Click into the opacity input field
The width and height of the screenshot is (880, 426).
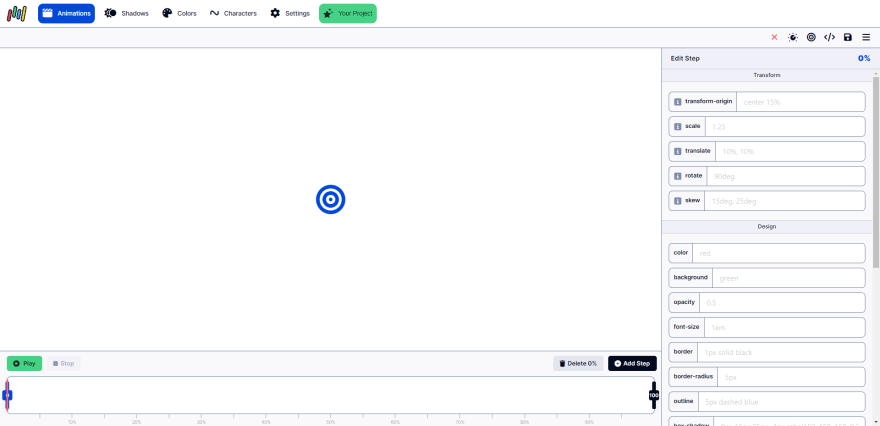[x=782, y=303]
